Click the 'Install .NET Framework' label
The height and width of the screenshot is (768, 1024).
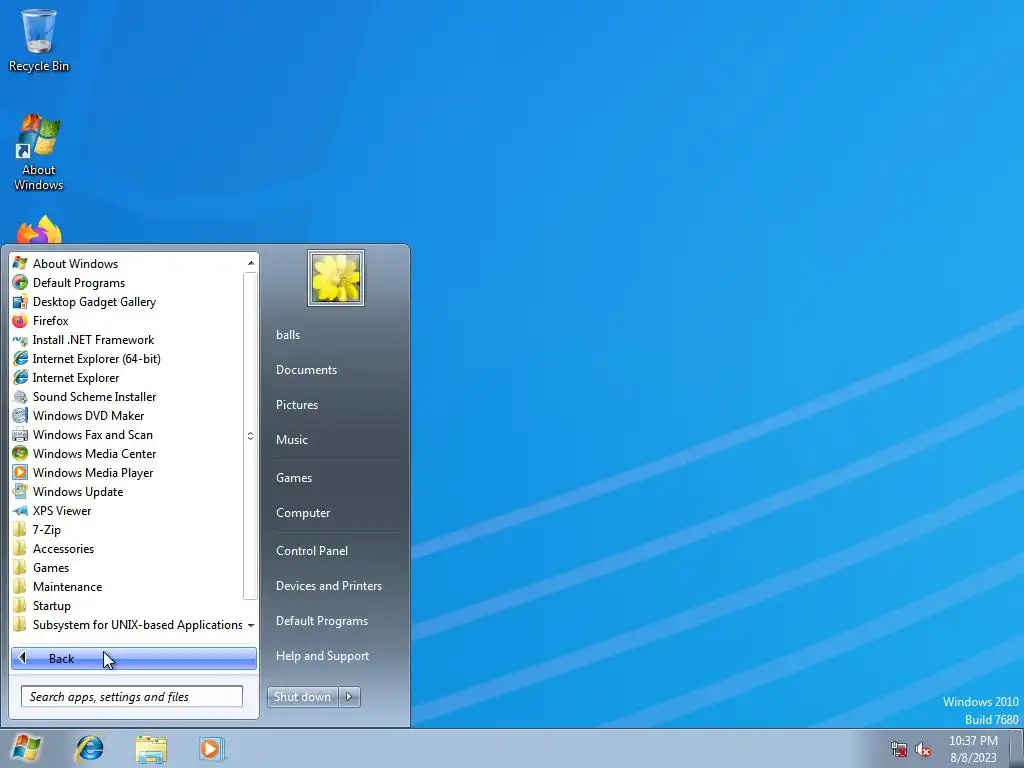point(93,340)
